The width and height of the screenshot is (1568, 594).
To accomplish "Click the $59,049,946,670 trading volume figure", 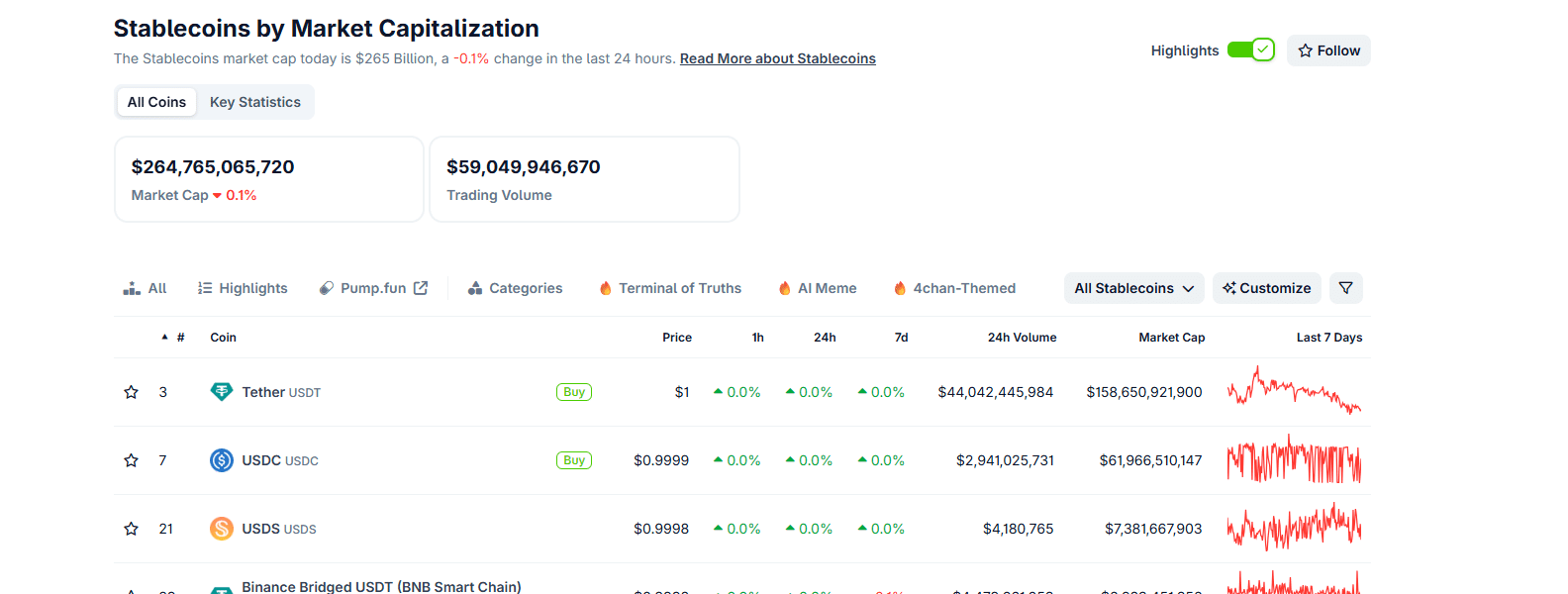I will click(x=524, y=167).
